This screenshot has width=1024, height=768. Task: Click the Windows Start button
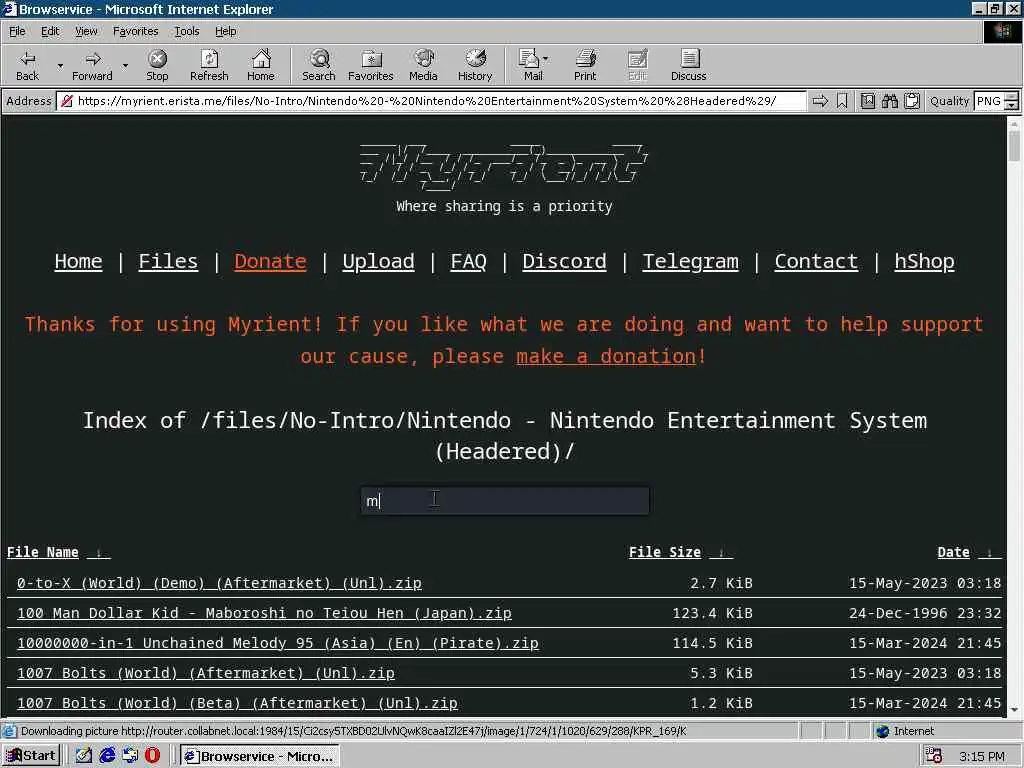[31, 756]
